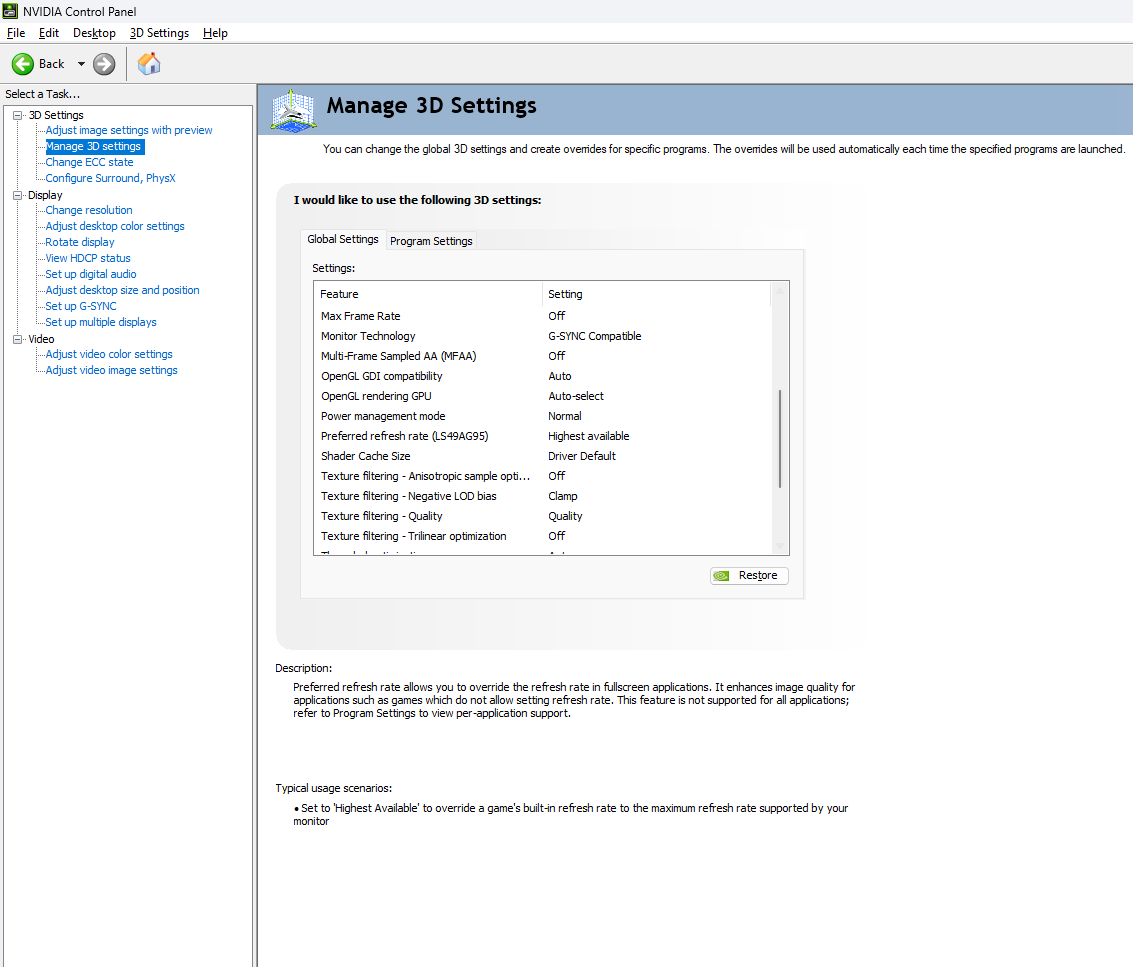Click the Manage 3D Settings header icon
Screen dimensions: 1133x967
click(293, 111)
